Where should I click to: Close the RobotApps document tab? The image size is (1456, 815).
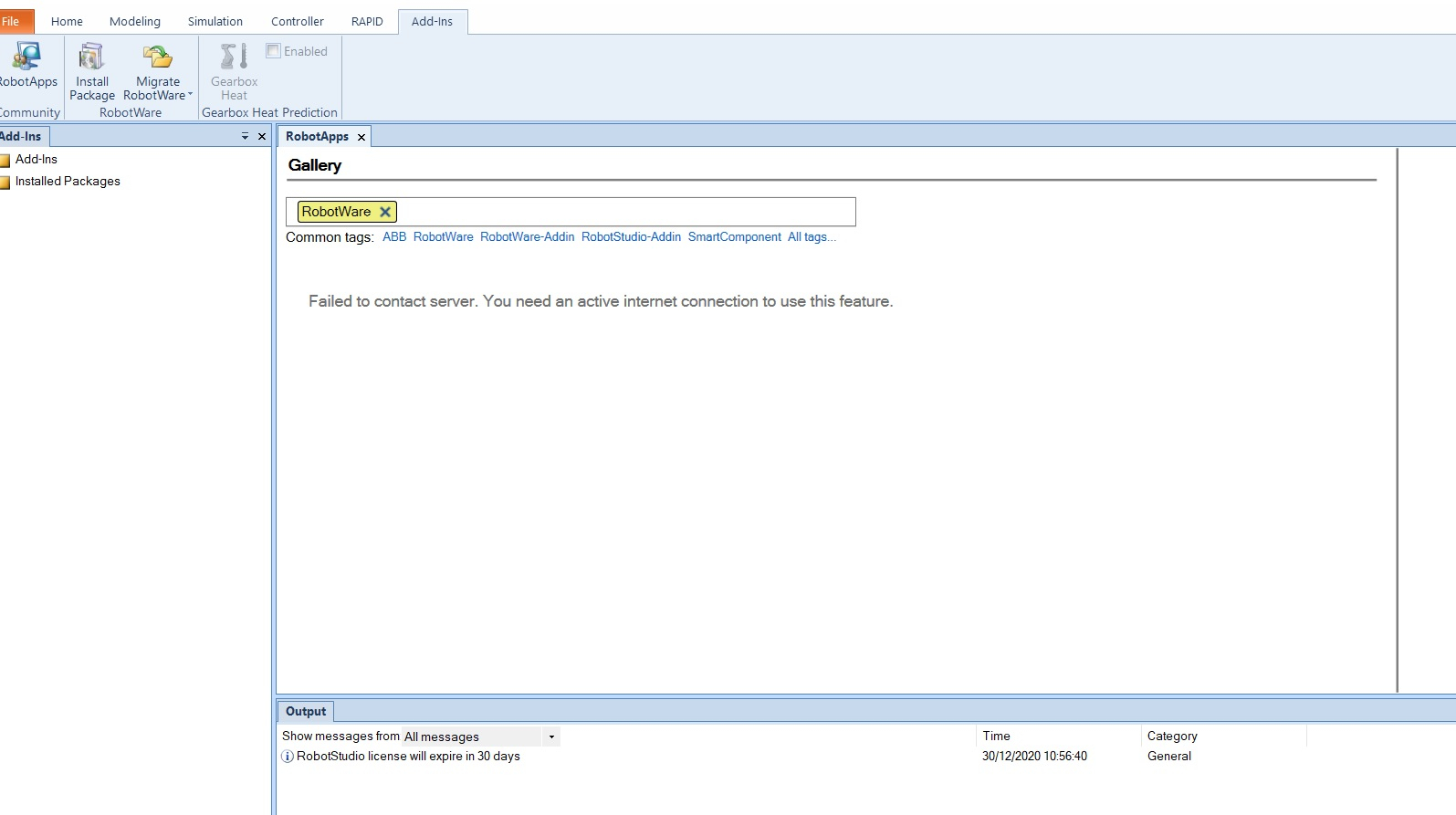[361, 137]
